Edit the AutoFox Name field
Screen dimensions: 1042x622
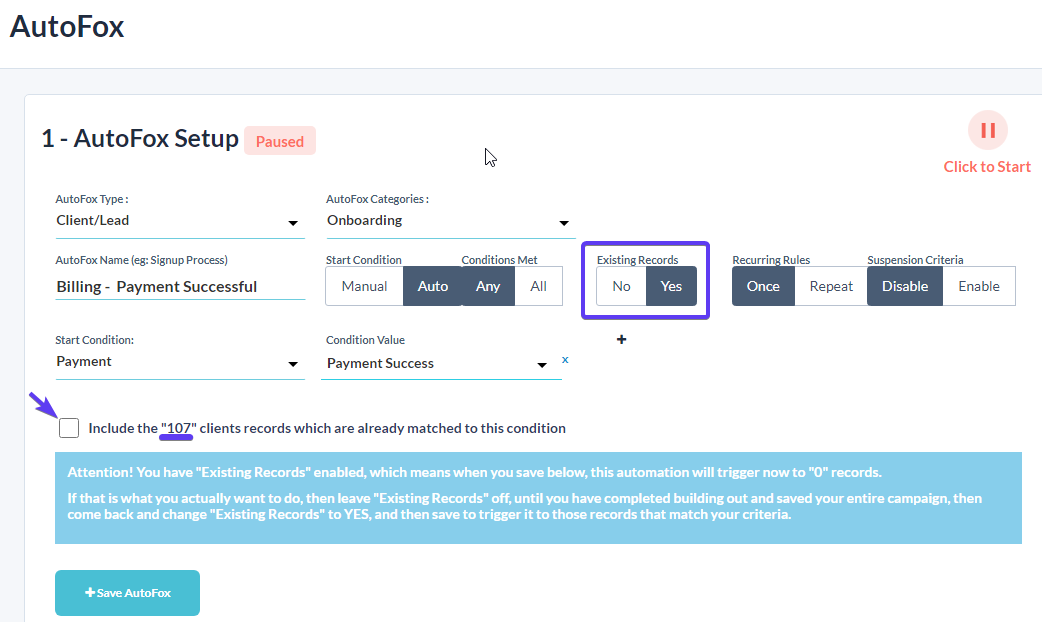[x=180, y=286]
